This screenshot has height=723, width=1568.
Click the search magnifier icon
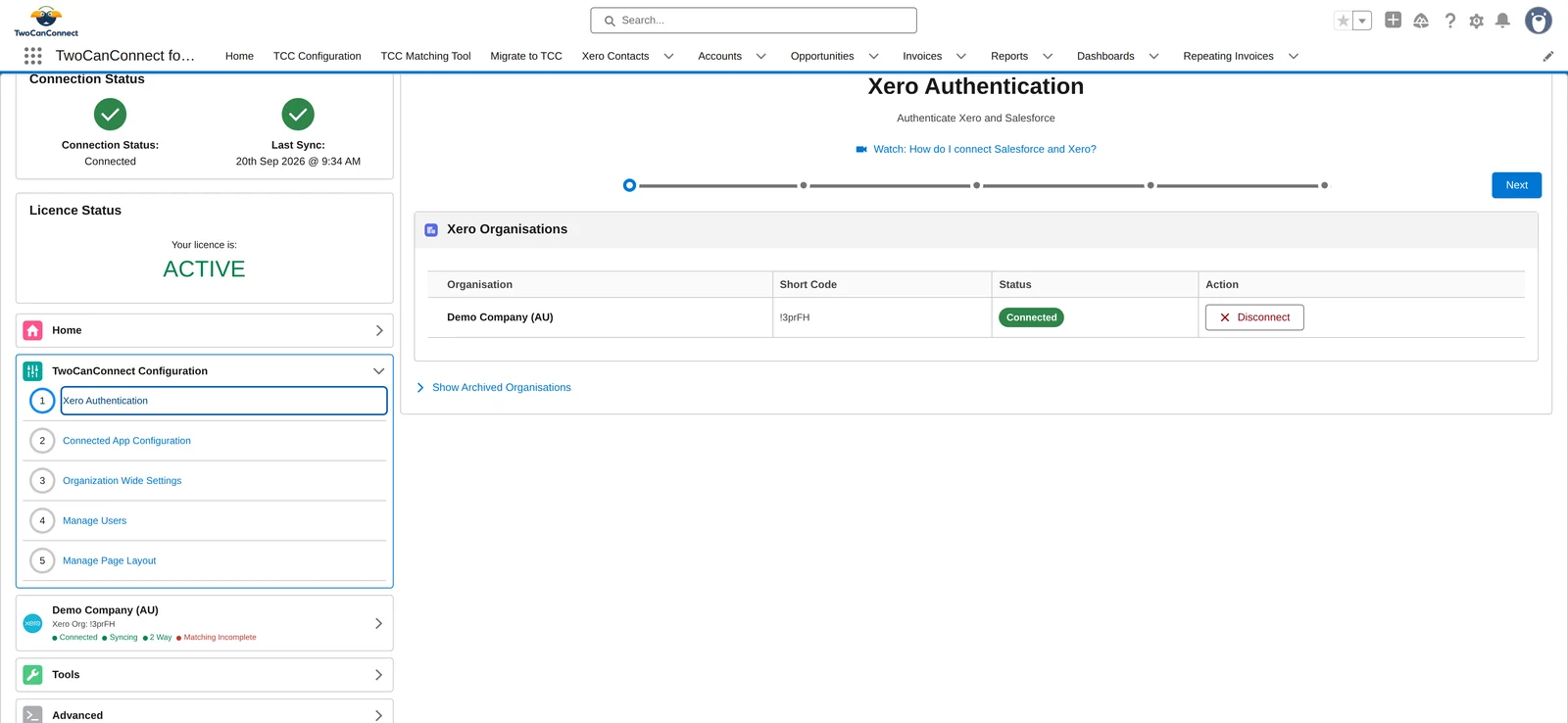(x=610, y=21)
